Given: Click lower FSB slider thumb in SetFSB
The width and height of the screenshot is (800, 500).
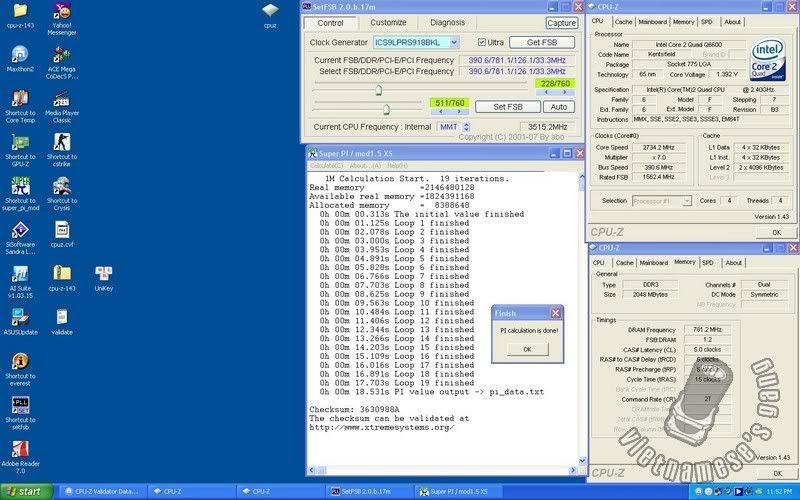Looking at the screenshot, I should [386, 109].
